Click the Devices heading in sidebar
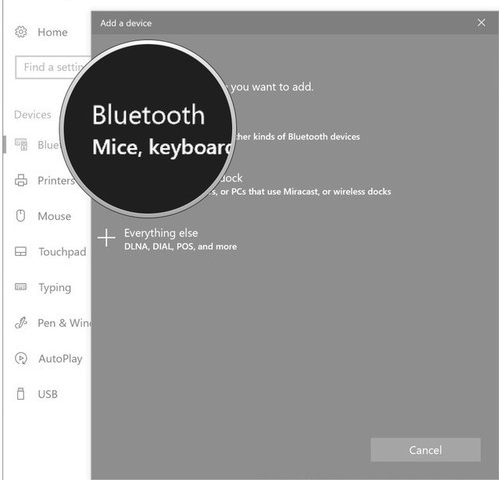The width and height of the screenshot is (499, 480). (33, 115)
